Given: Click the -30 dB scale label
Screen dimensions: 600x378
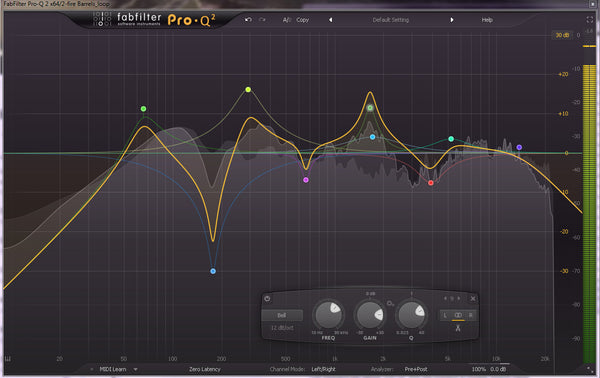Looking at the screenshot, I should coord(564,271).
